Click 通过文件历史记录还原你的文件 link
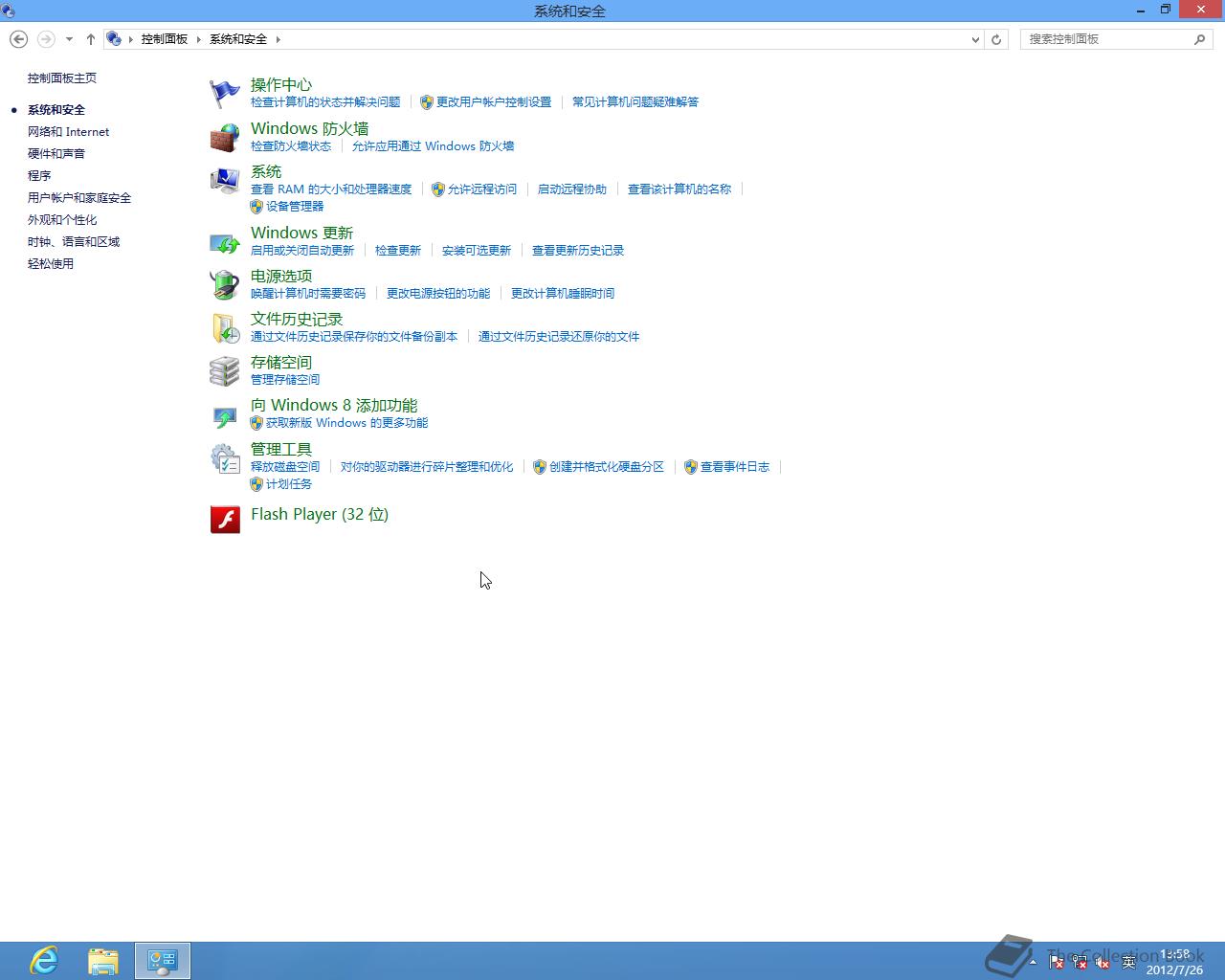The image size is (1225, 980). 559,337
